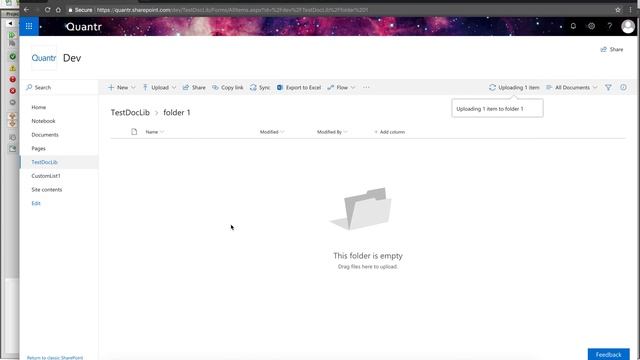Click the Search input box

pos(59,87)
